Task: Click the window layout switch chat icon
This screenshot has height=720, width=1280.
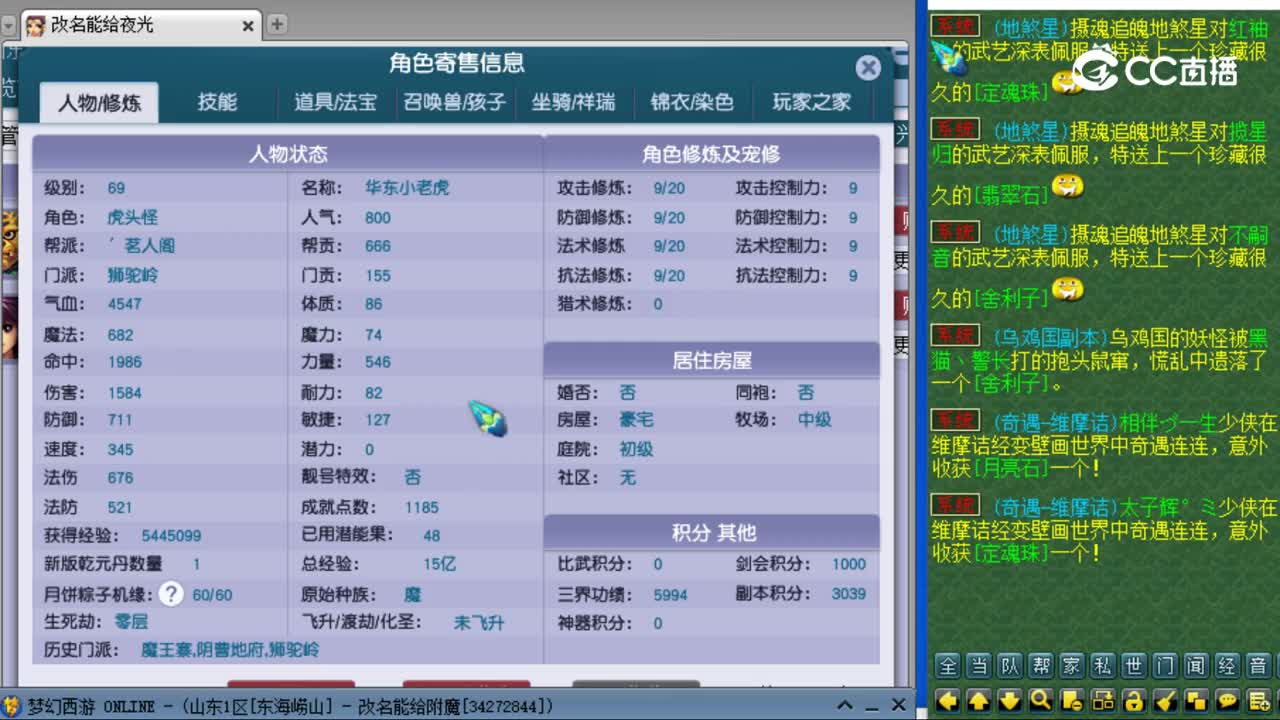Action: (x=1103, y=699)
